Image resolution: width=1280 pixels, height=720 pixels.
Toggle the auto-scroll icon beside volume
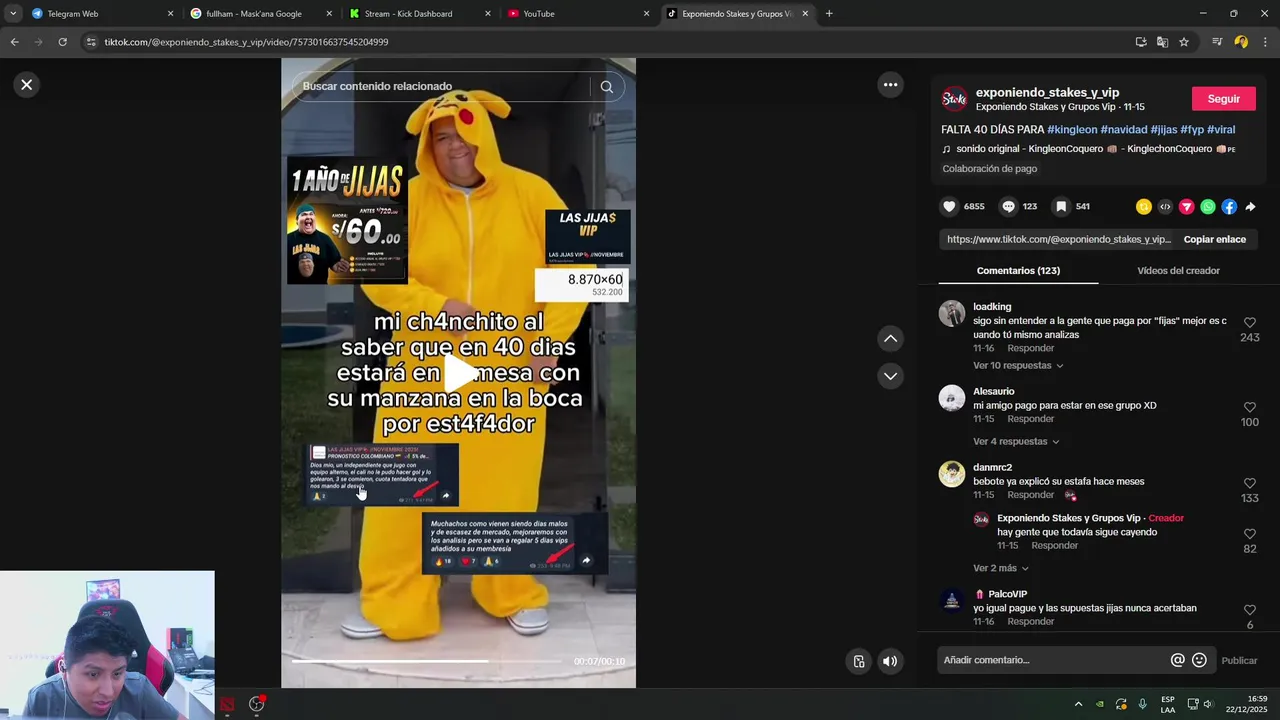tap(859, 661)
